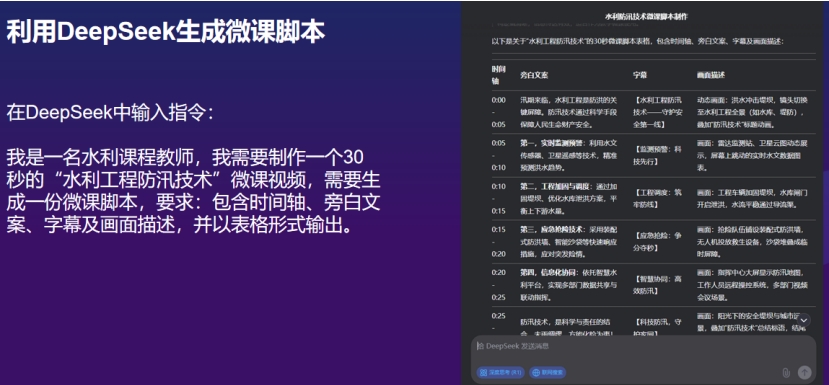Click the table header 画面描述
Viewport: 829px width, 385px height.
point(711,75)
